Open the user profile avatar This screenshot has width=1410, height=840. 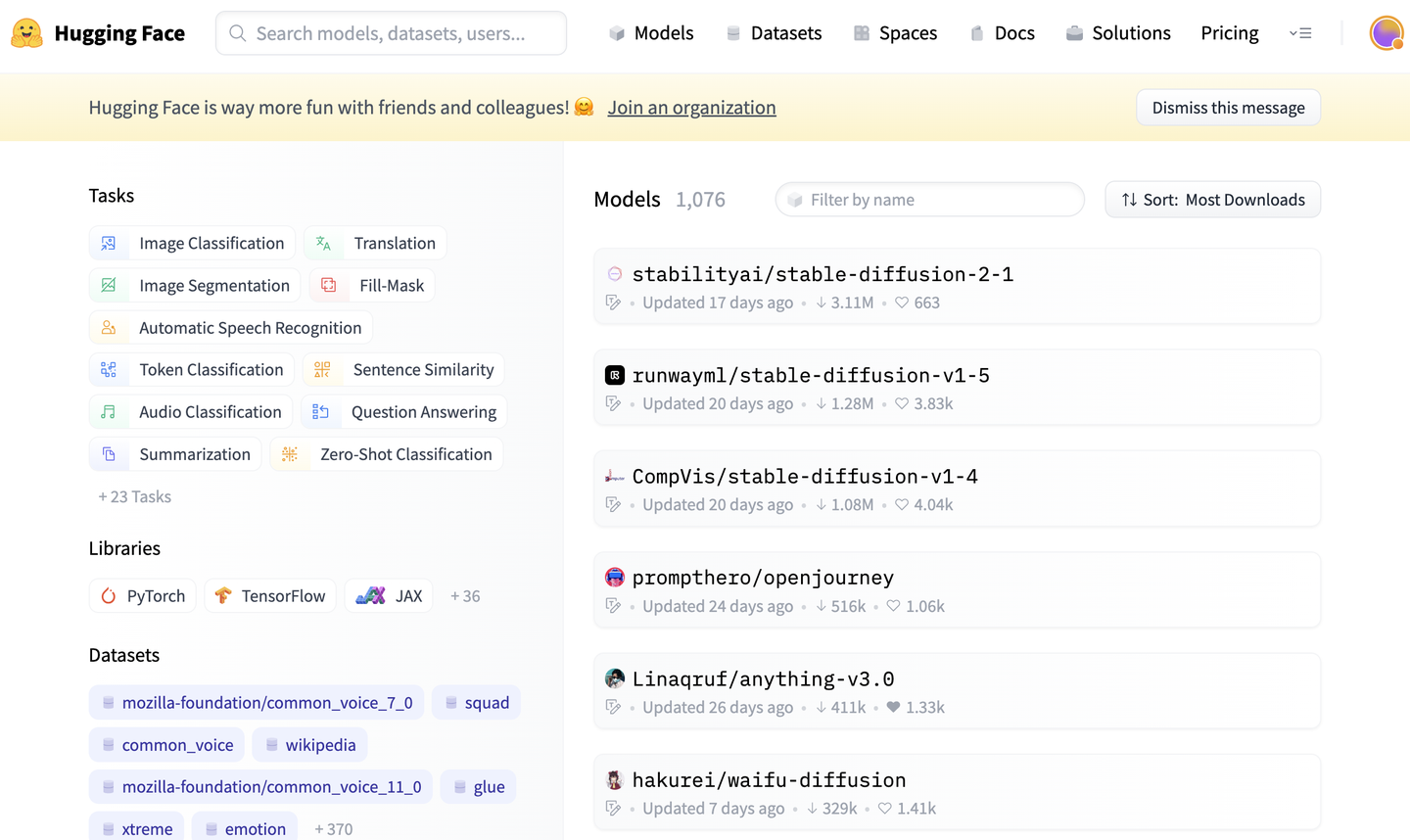[x=1386, y=33]
